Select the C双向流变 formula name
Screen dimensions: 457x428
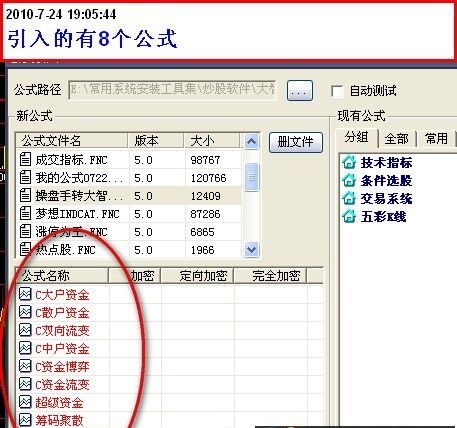pos(62,331)
